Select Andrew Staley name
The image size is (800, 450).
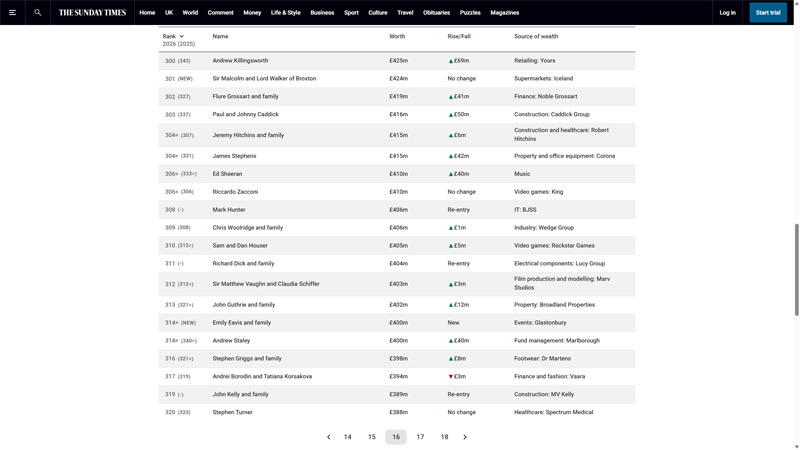[231, 340]
